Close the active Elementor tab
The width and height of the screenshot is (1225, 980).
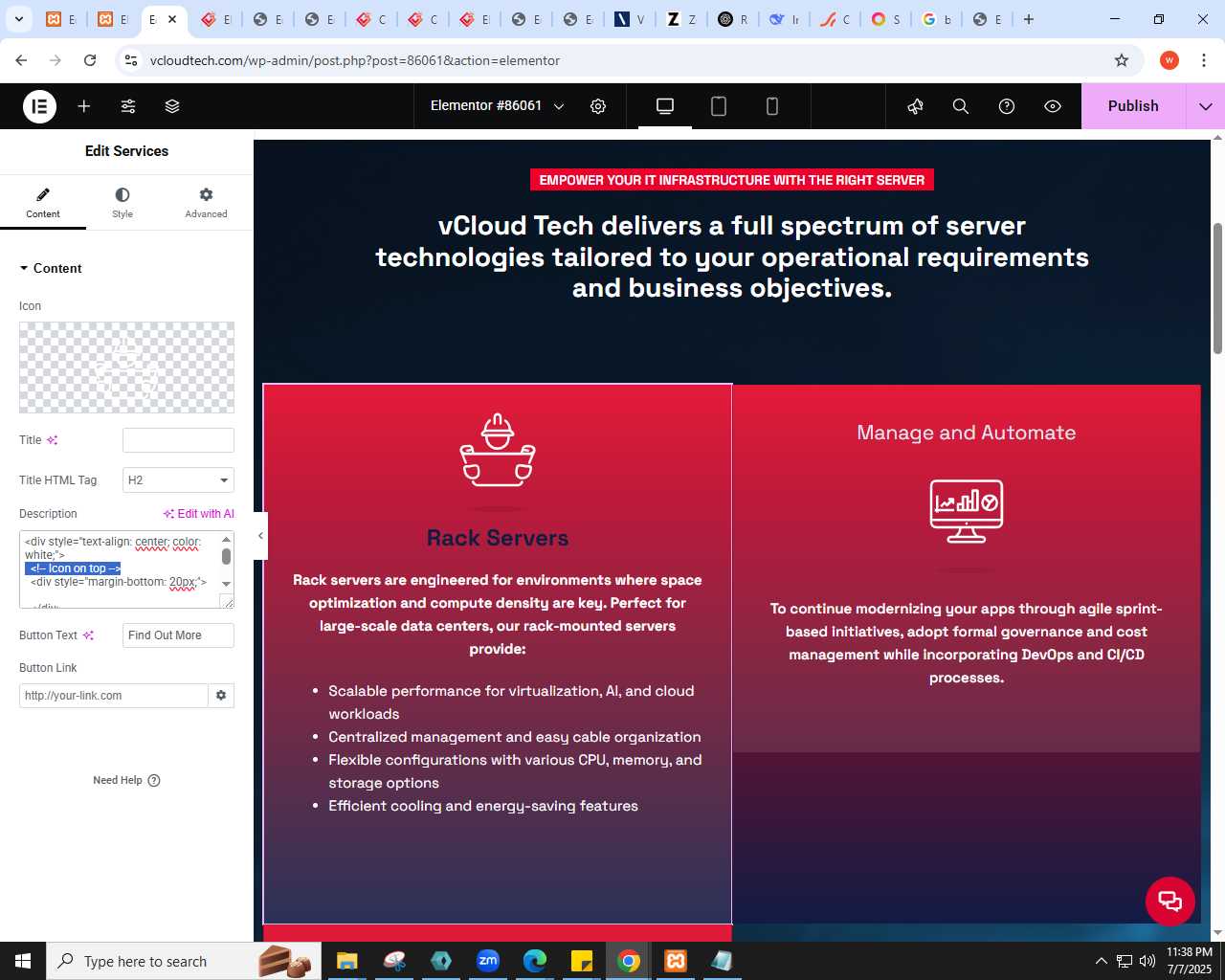point(172,19)
